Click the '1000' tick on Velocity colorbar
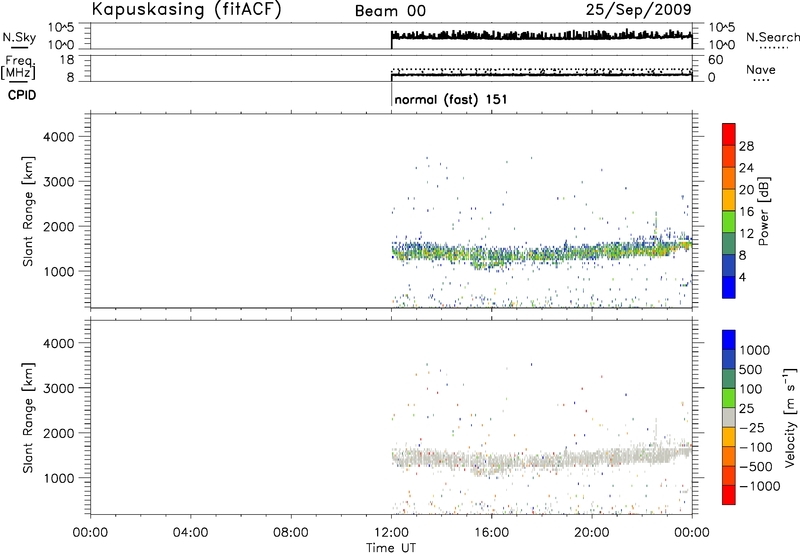Image resolution: width=800 pixels, height=554 pixels. [755, 350]
